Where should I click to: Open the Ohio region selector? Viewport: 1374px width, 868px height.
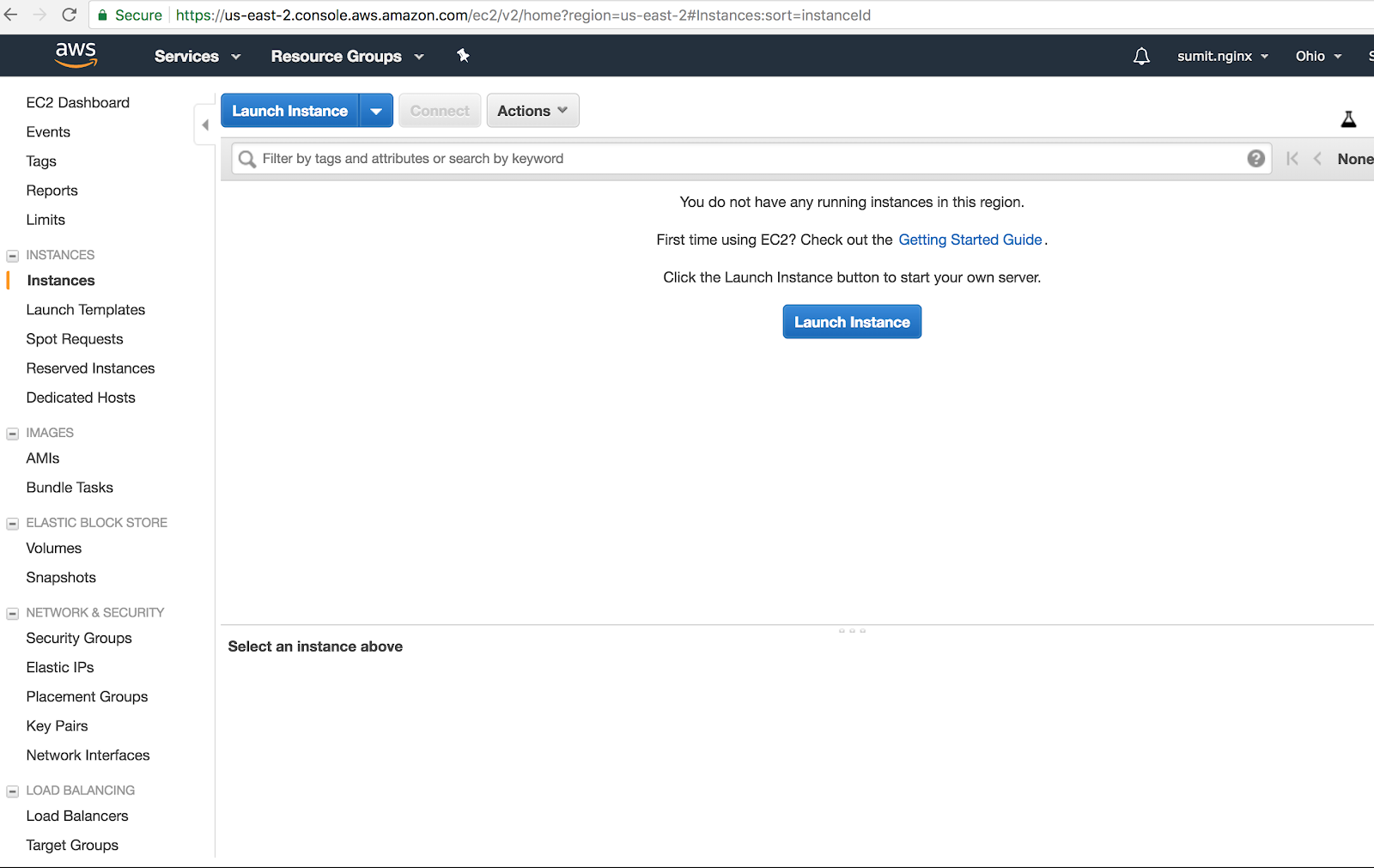click(x=1318, y=56)
